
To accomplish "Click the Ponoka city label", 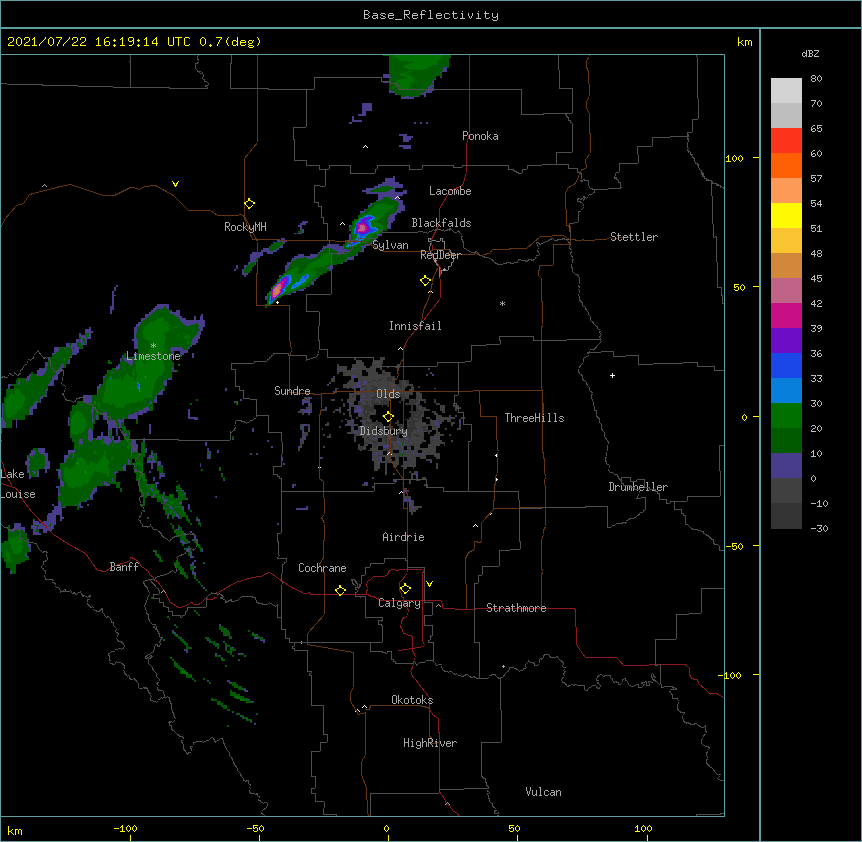I will 480,136.
